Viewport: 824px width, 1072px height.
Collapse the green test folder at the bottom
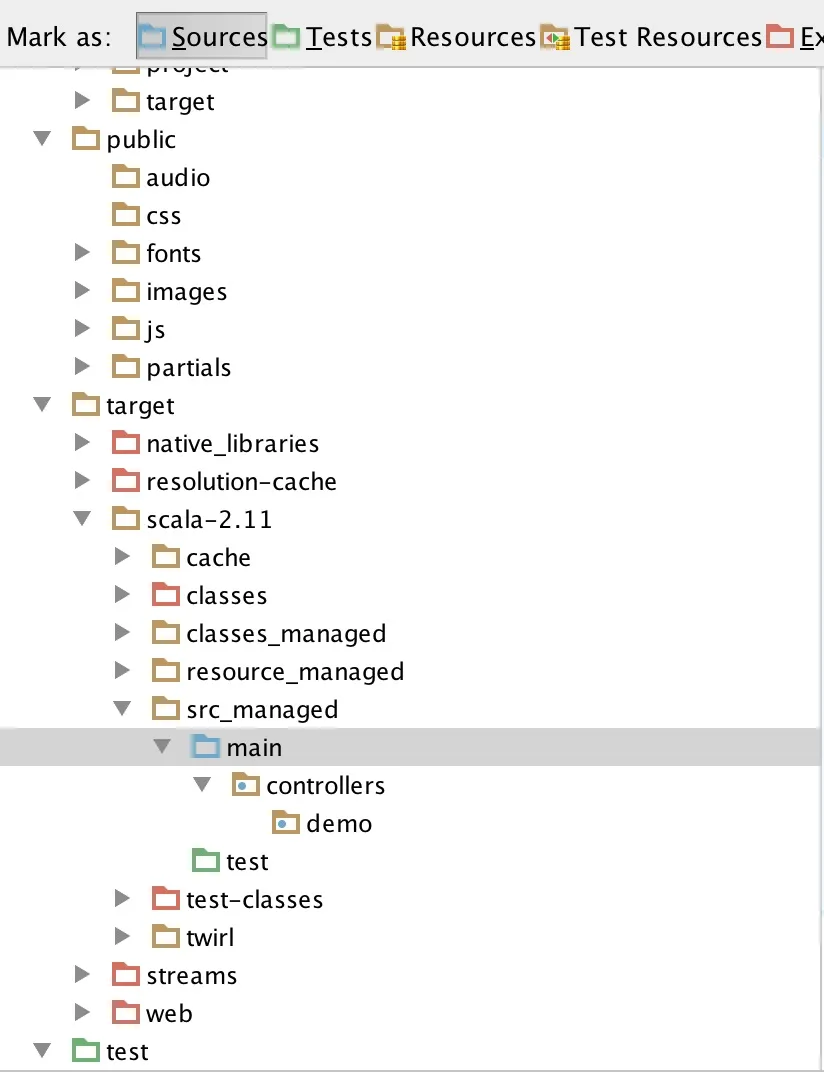(x=42, y=1050)
